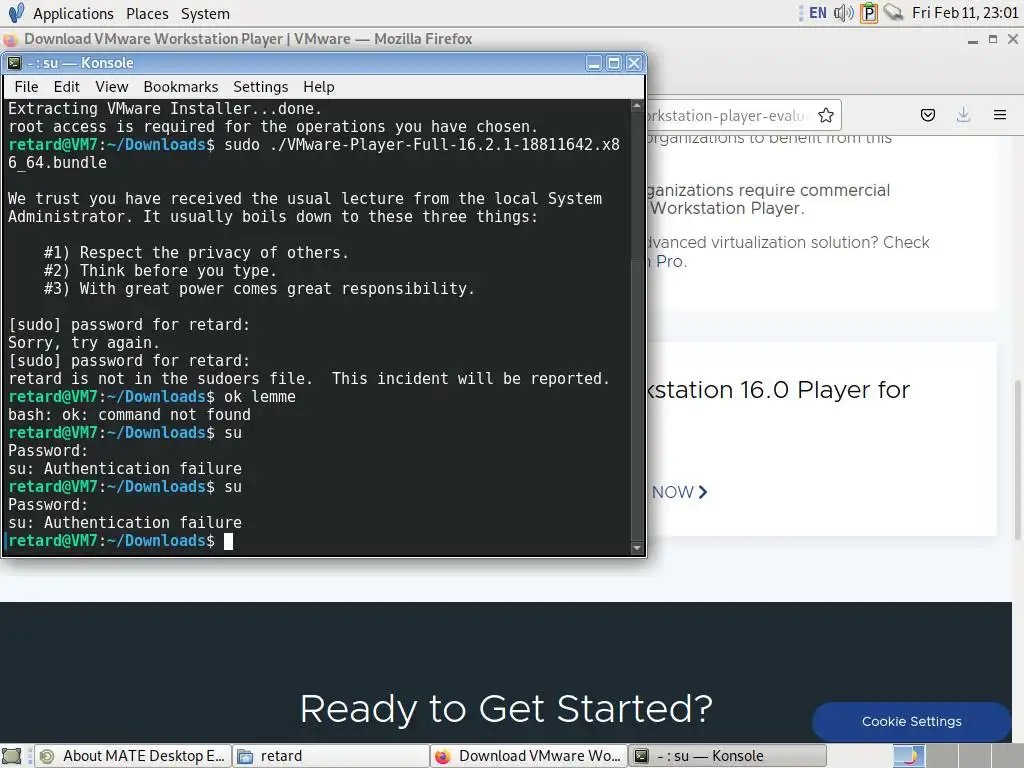1024x768 pixels.
Task: Open the Konsole Settings menu
Action: [261, 87]
